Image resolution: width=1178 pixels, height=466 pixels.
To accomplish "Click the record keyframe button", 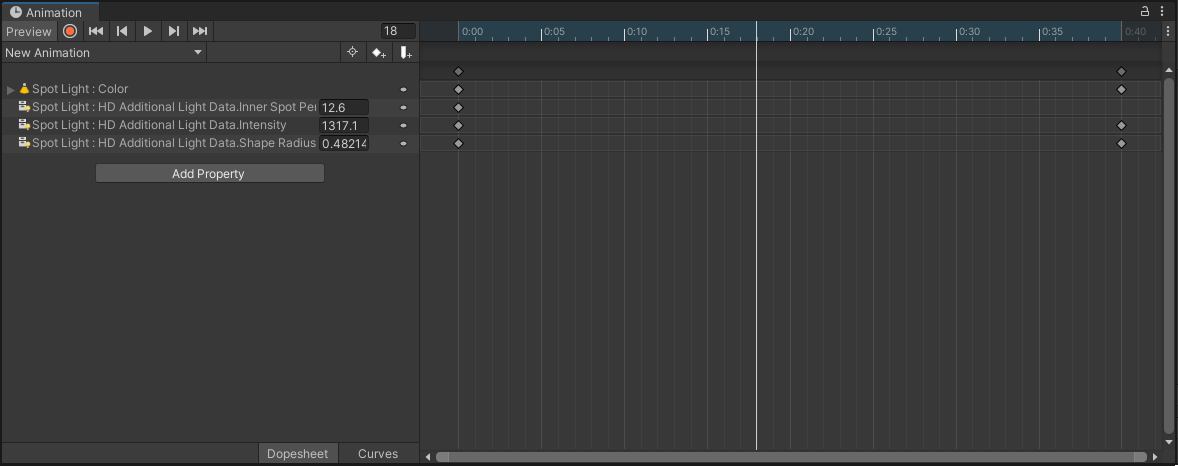I will 70,31.
